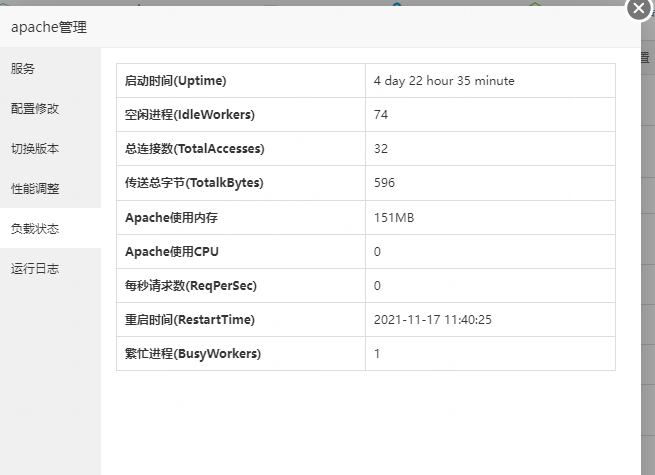The width and height of the screenshot is (655, 475).
Task: Click the 空闲进程(IdleWorkers) label
Action: 190,114
